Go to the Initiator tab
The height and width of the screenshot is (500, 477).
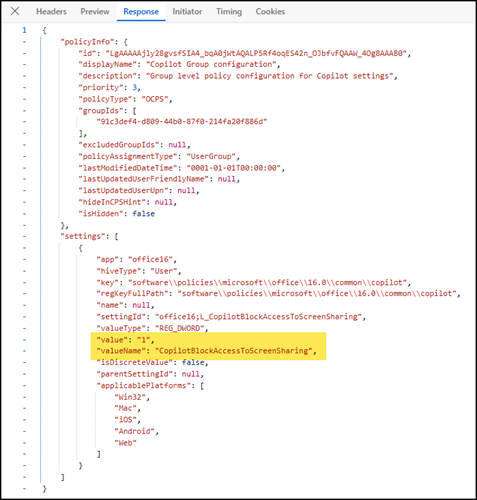(187, 12)
